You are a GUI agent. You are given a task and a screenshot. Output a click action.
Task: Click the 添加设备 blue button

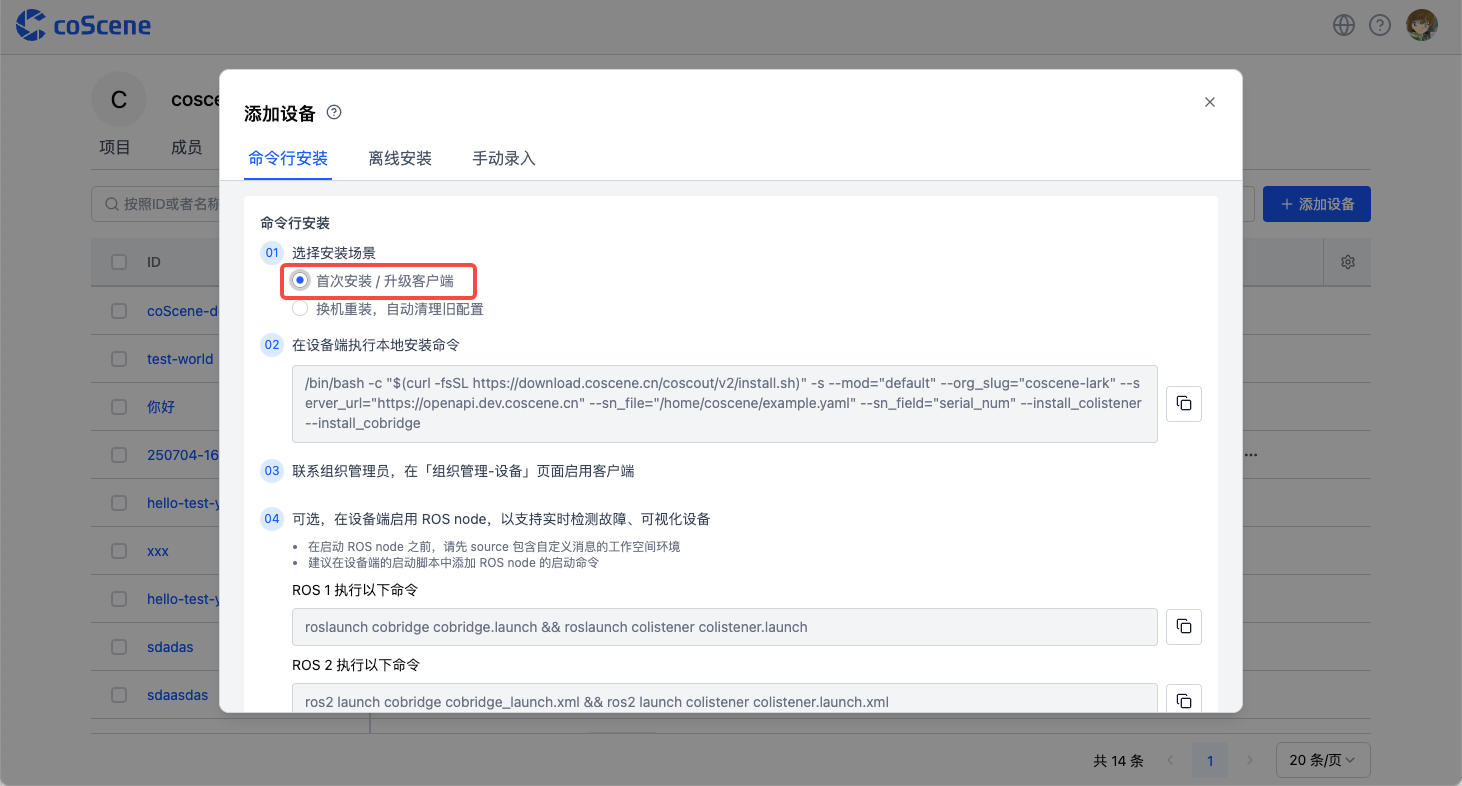(1316, 204)
